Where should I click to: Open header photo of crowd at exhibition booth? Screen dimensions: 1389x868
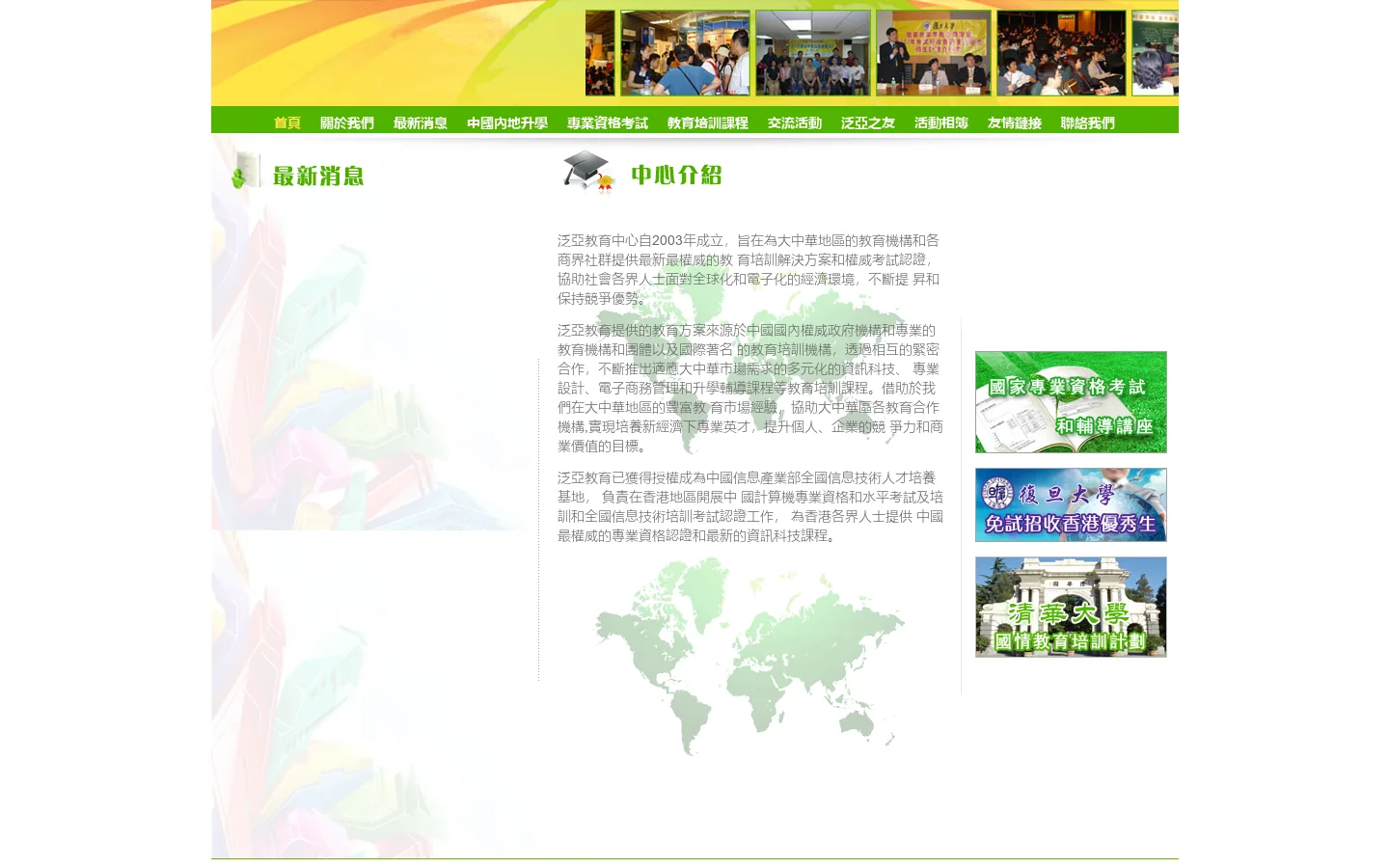pyautogui.click(x=685, y=53)
